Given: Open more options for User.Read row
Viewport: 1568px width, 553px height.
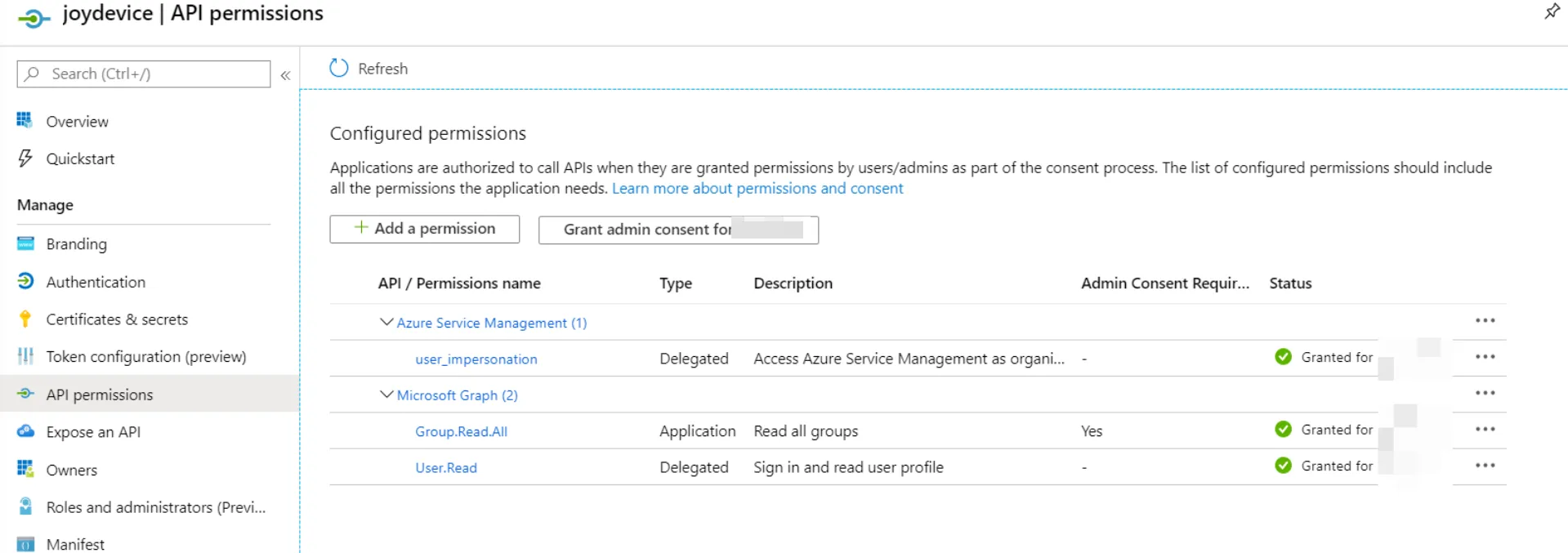Looking at the screenshot, I should click(x=1485, y=466).
